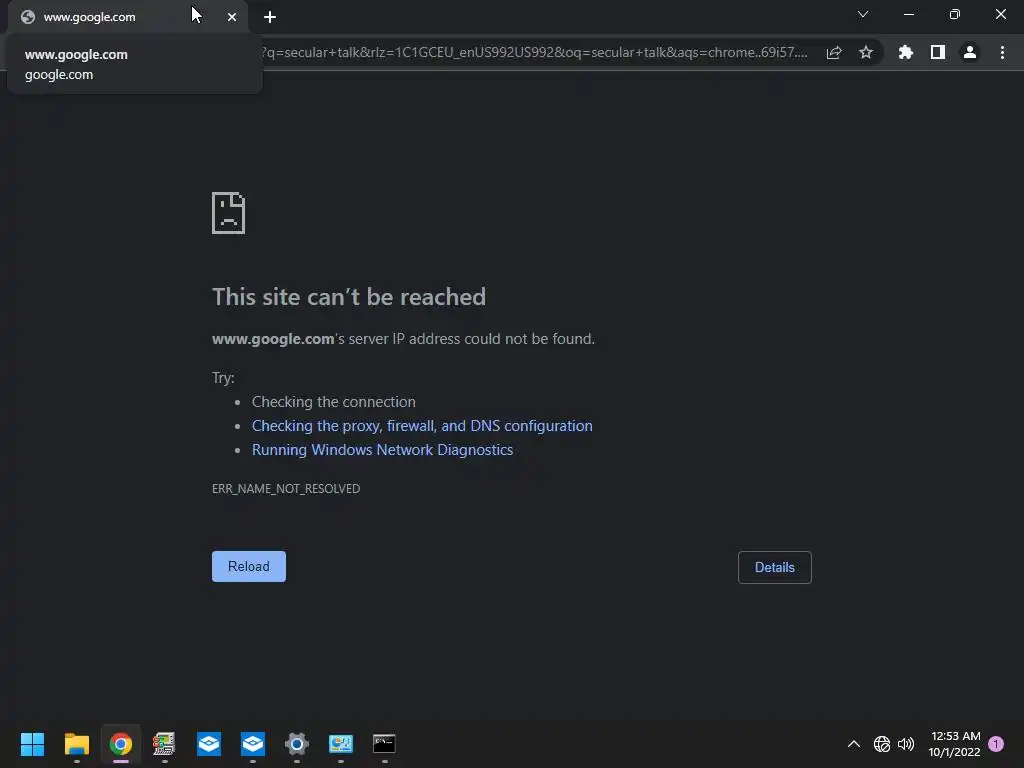This screenshot has height=768, width=1024.
Task: Open proxy, firewall, and DNS configuration link
Action: click(x=422, y=426)
